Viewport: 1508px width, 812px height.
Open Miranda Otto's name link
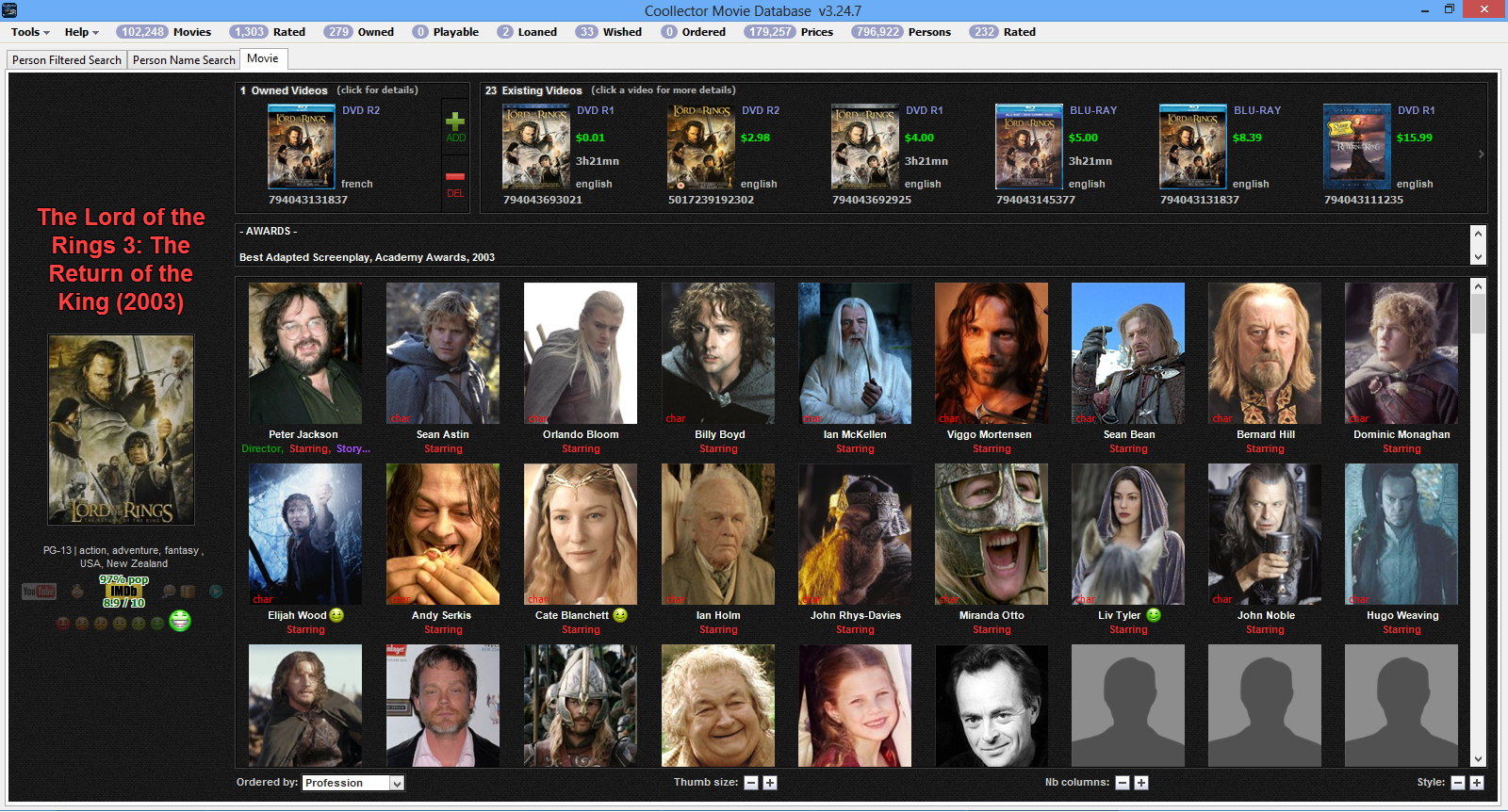click(x=992, y=615)
